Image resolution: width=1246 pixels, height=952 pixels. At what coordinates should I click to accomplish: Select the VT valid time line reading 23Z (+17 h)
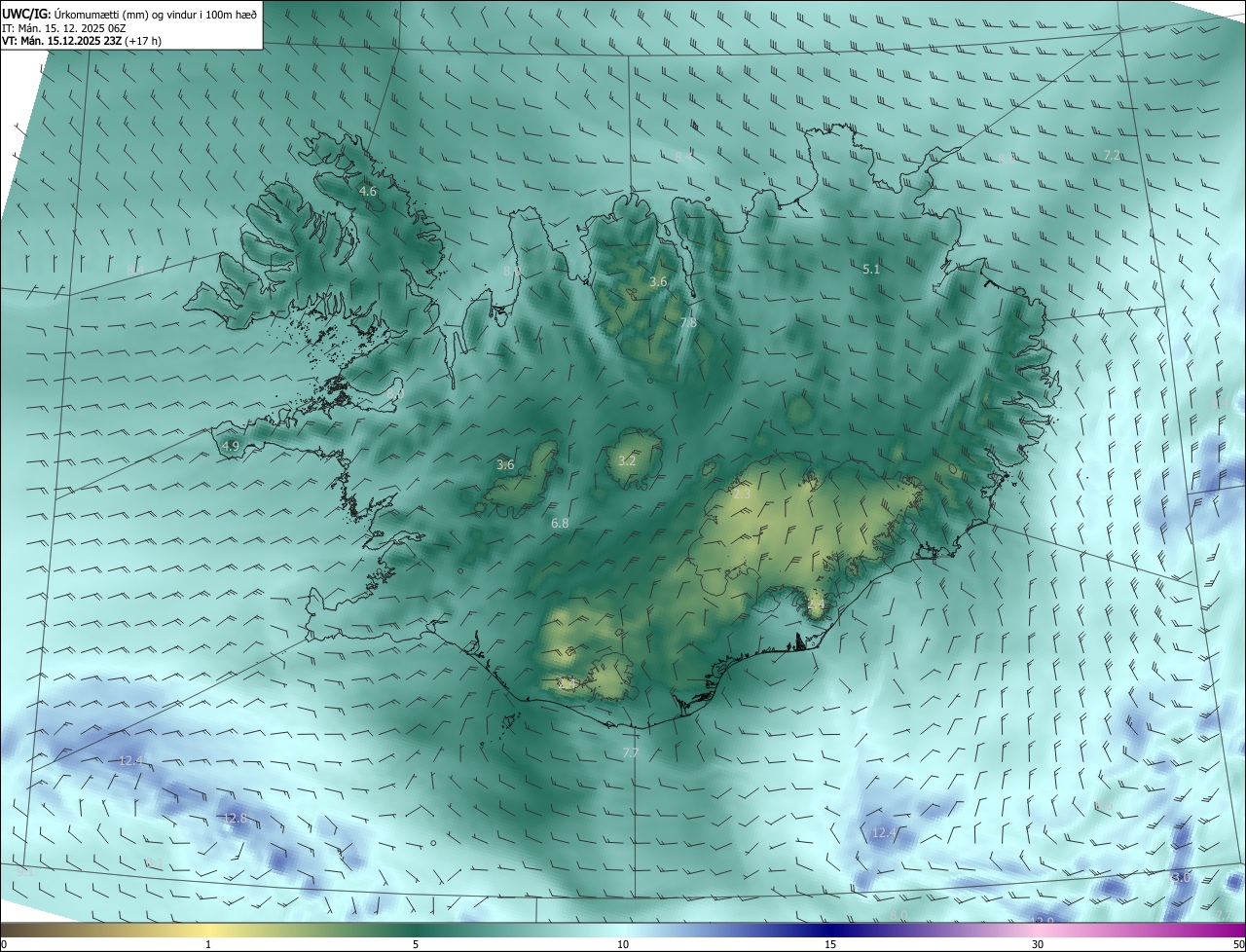pos(82,42)
